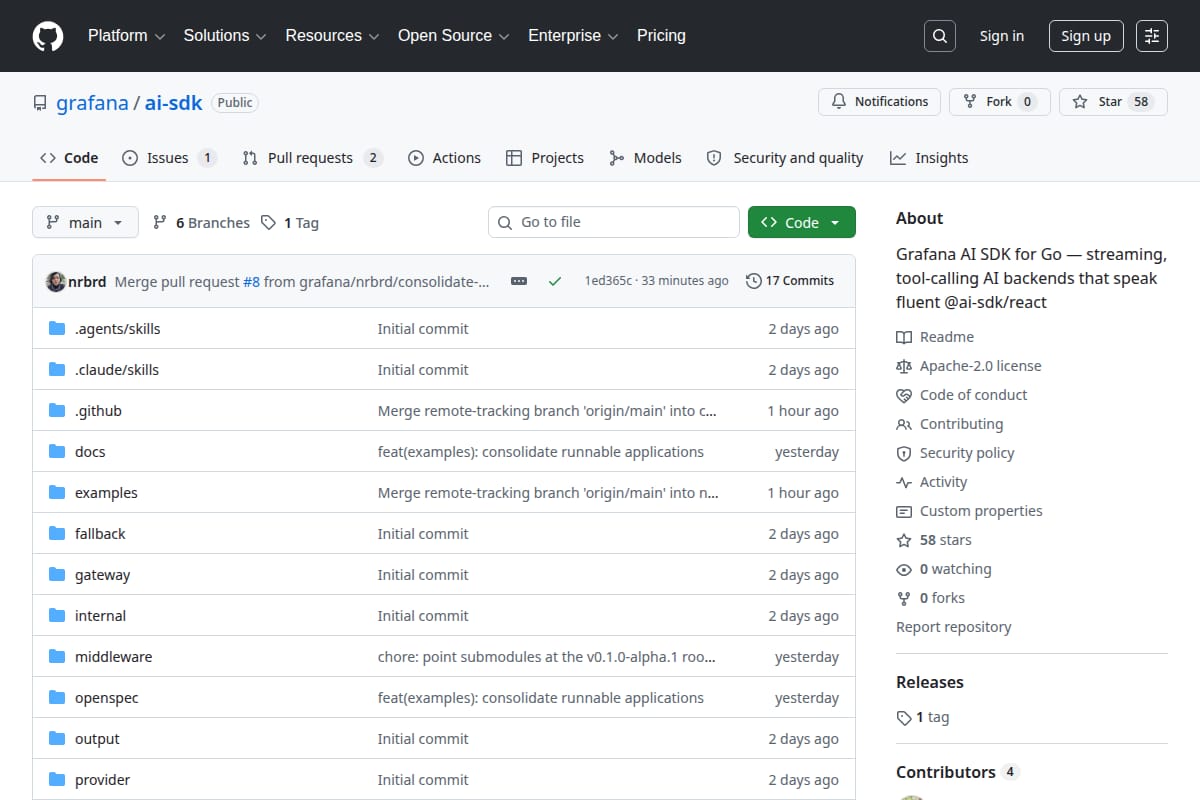Click the green check status icon
This screenshot has width=1200, height=800.
point(555,281)
